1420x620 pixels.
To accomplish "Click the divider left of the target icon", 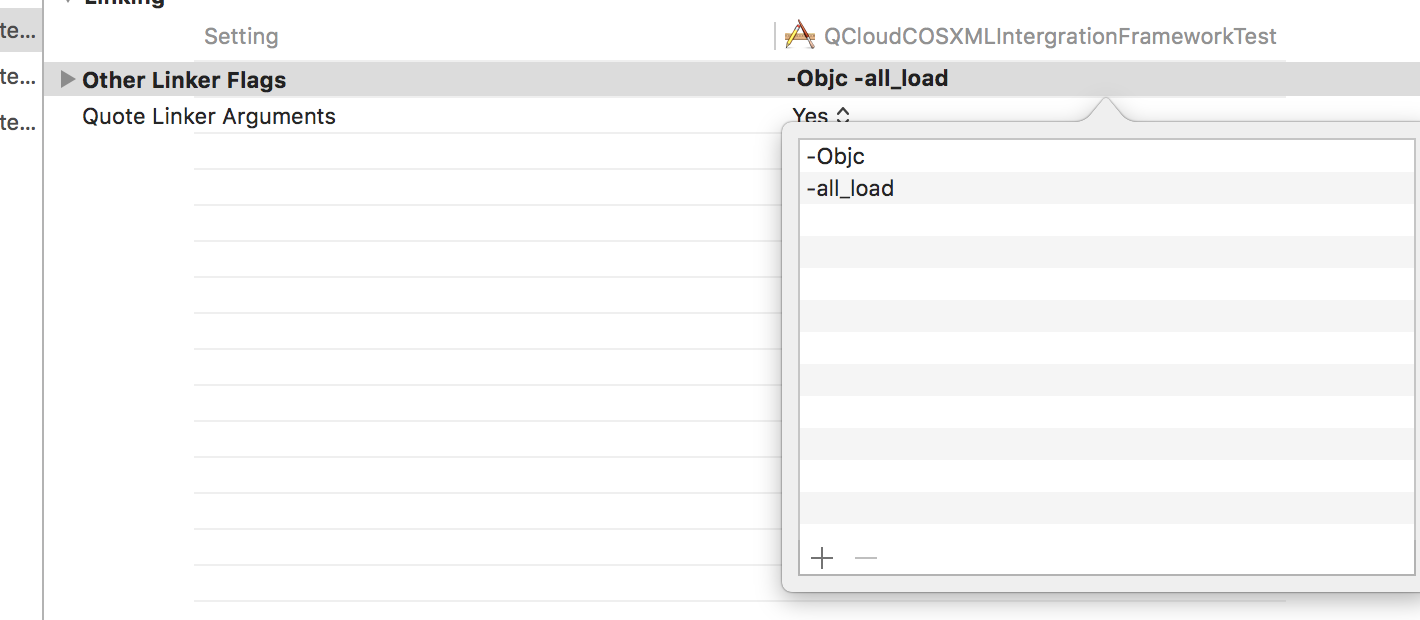I will [x=776, y=36].
